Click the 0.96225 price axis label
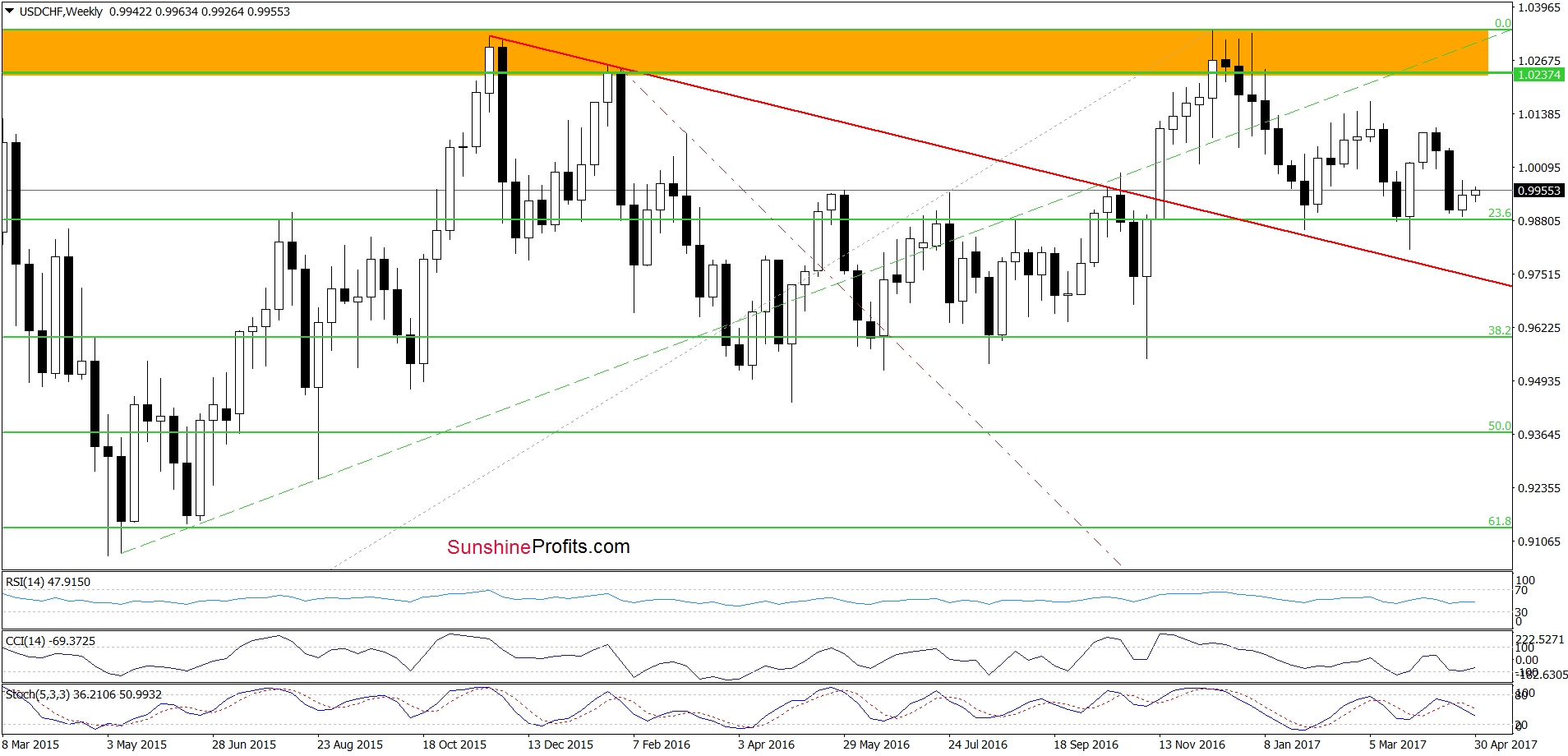 click(1538, 328)
